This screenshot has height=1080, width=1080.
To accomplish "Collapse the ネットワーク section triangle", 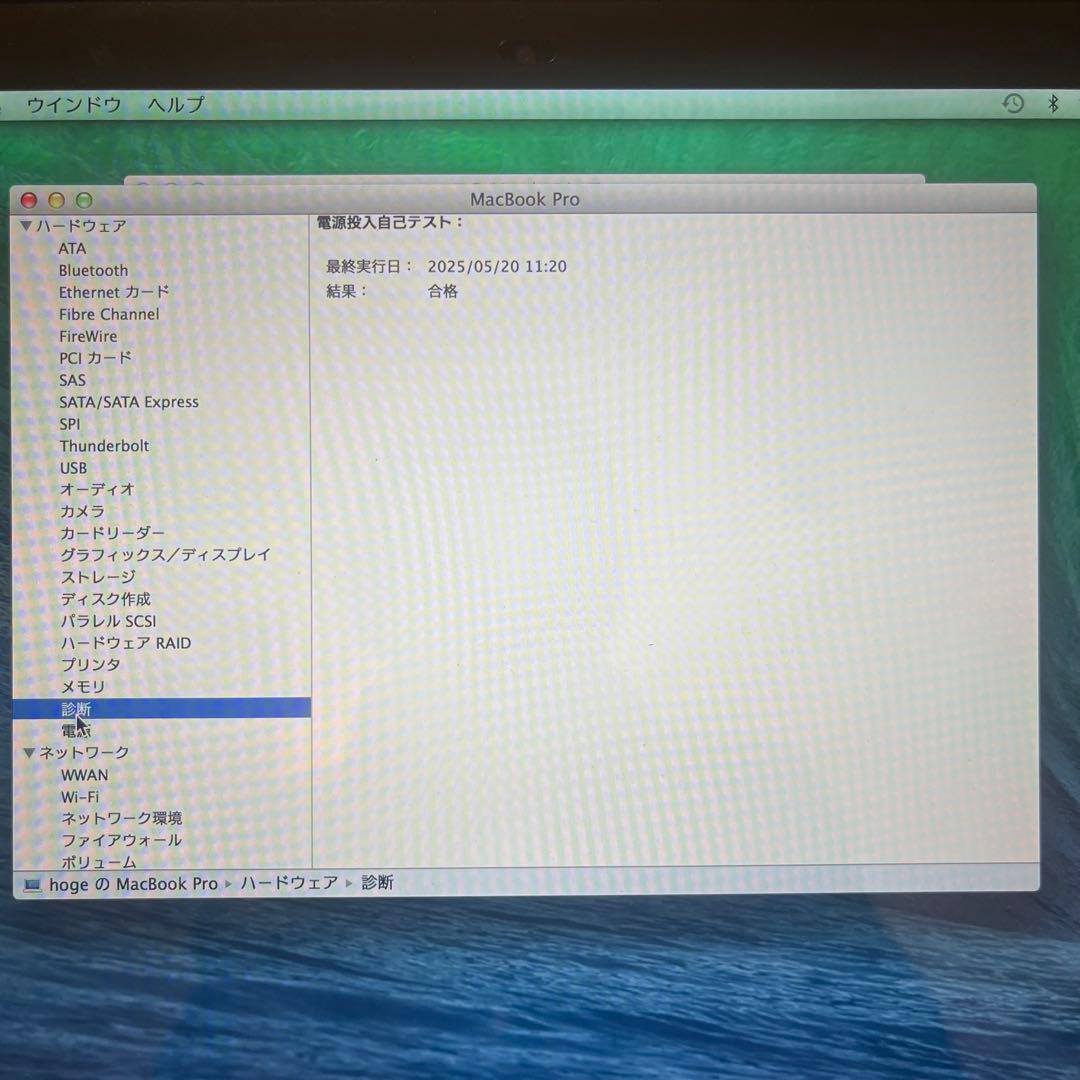I will 29,753.
